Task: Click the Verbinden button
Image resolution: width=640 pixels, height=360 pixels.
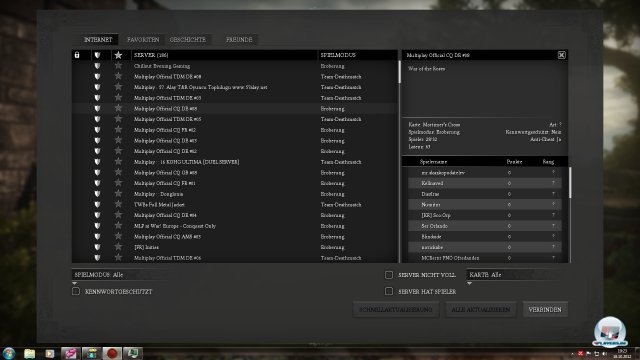Action: 545,309
